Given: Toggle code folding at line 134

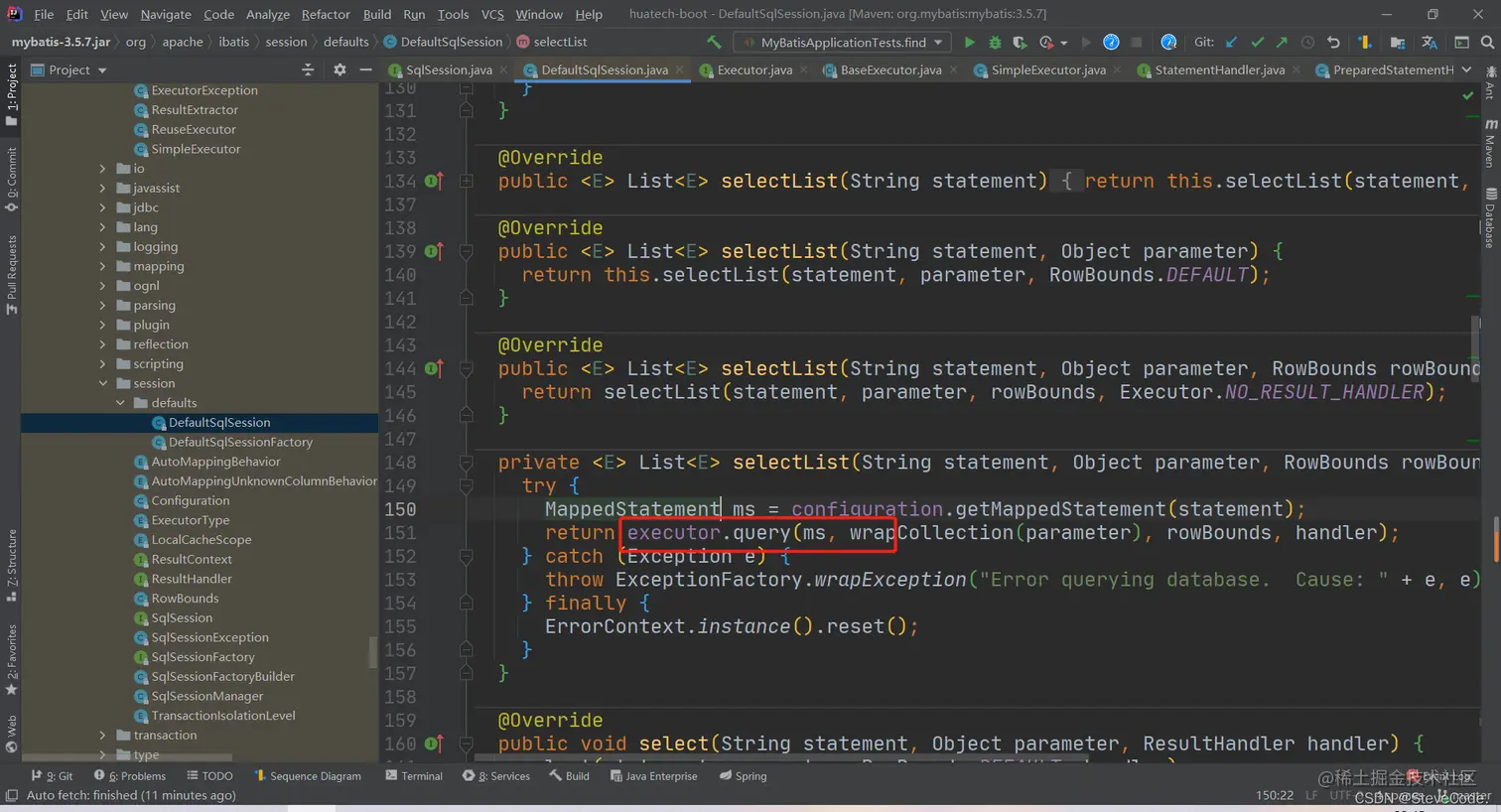Looking at the screenshot, I should (466, 181).
